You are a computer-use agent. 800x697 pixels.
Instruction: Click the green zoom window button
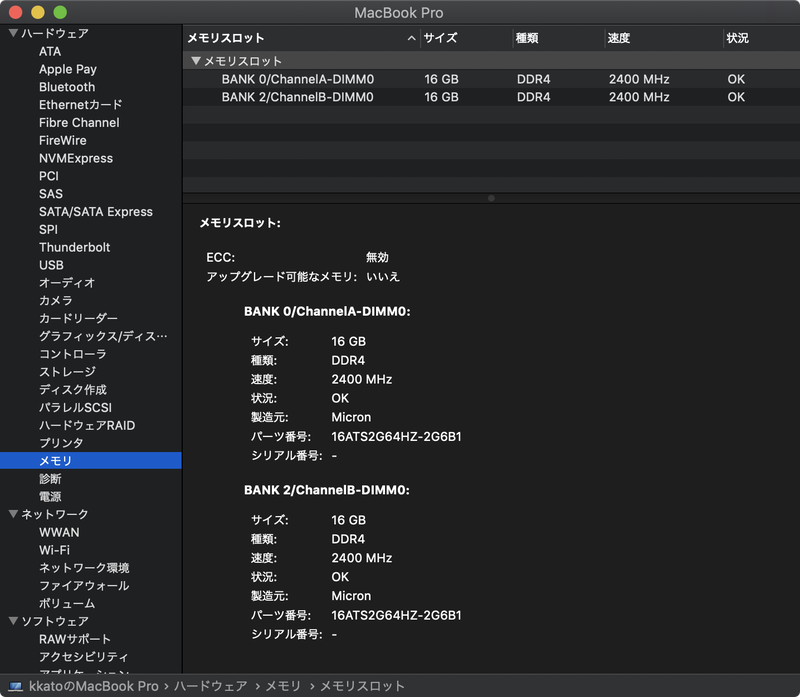coord(60,12)
